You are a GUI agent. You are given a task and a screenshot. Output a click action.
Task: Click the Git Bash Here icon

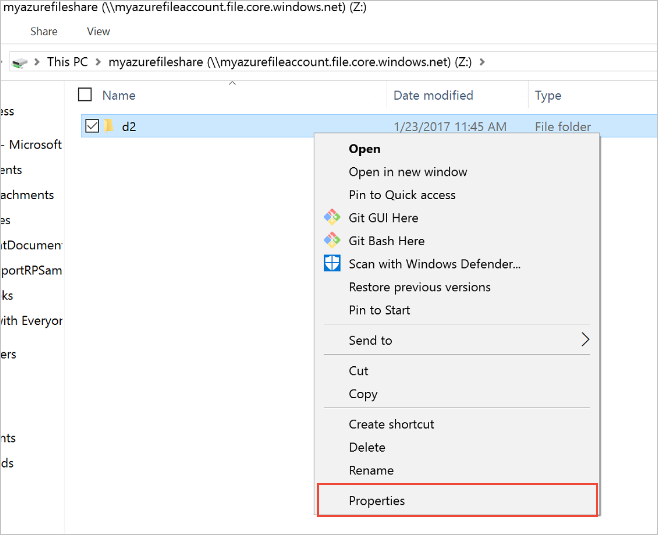(332, 240)
